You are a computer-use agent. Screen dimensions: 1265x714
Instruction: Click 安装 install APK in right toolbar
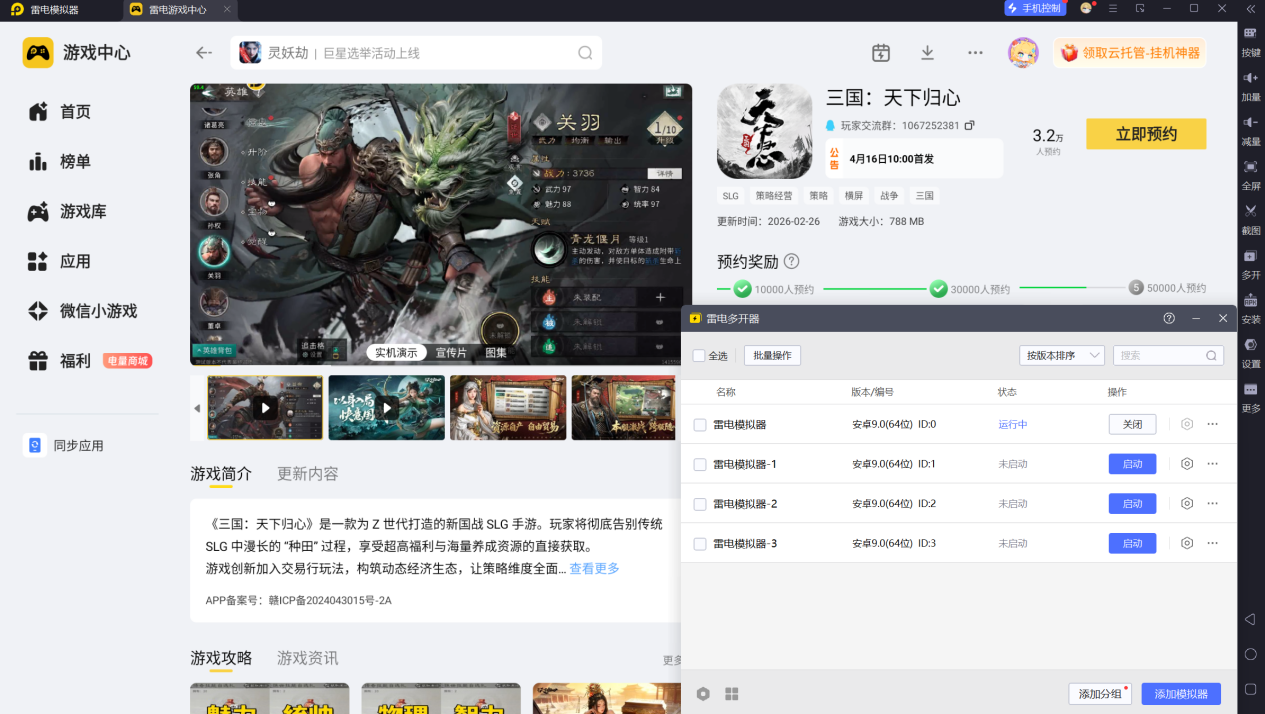click(x=1251, y=309)
